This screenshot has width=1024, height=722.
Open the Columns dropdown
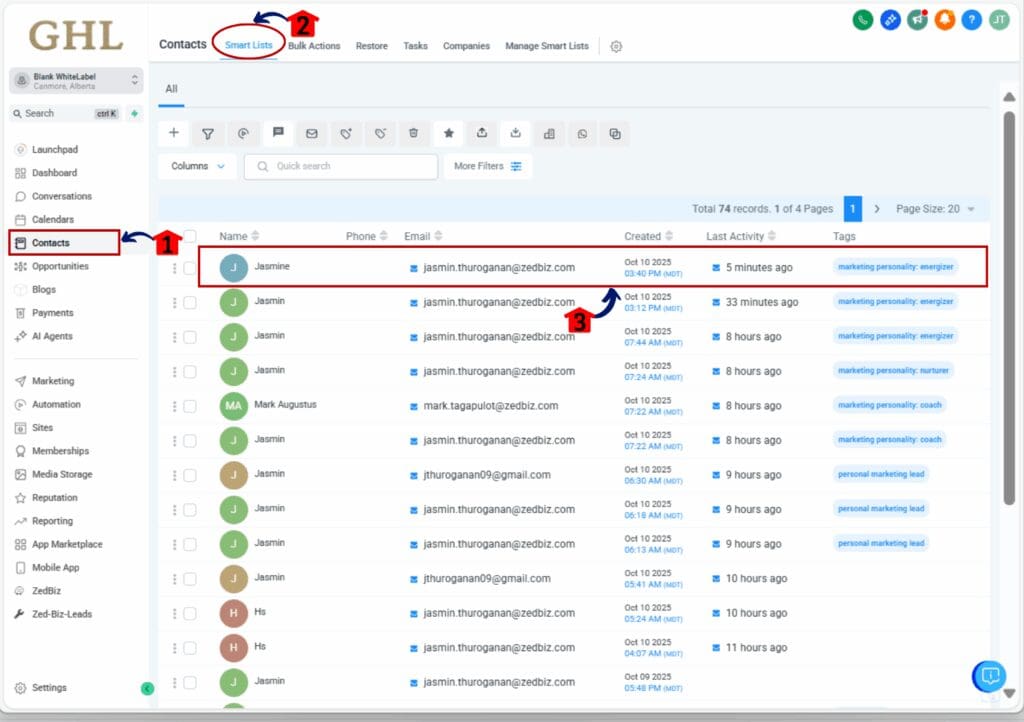point(196,166)
